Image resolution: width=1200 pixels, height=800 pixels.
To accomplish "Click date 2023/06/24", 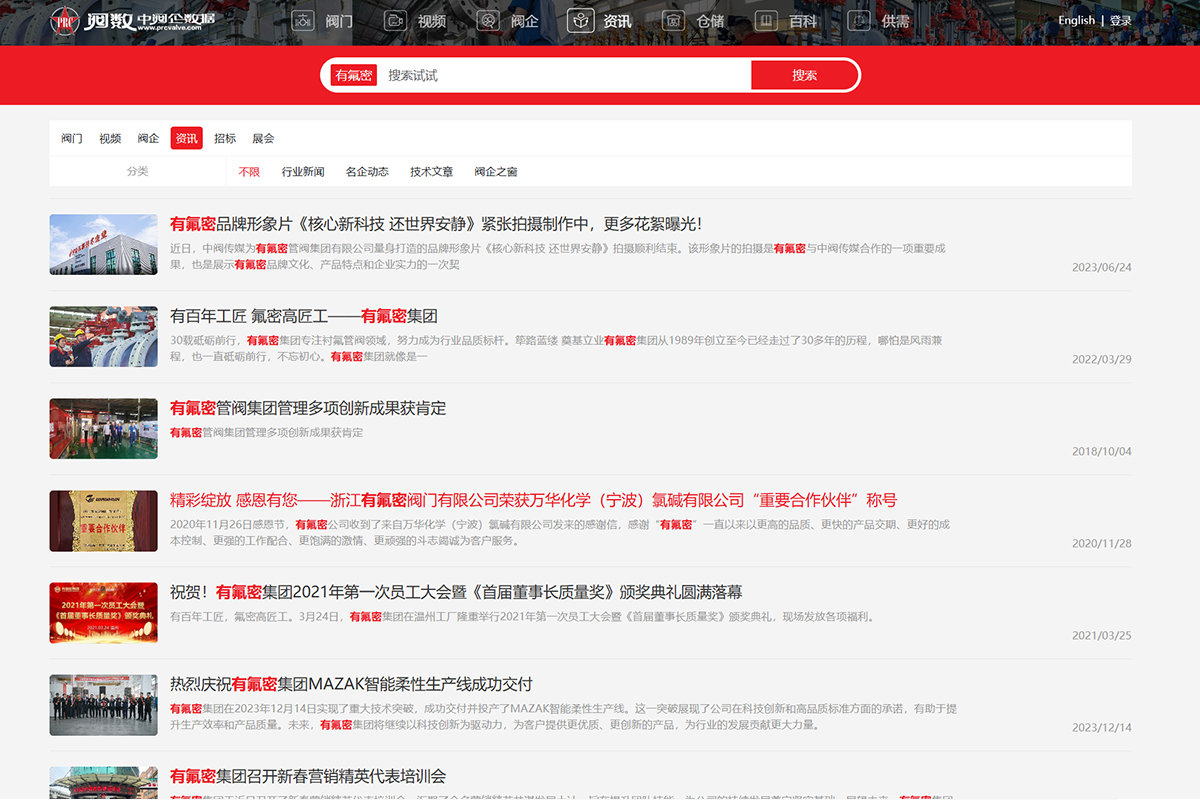I will 1102,267.
